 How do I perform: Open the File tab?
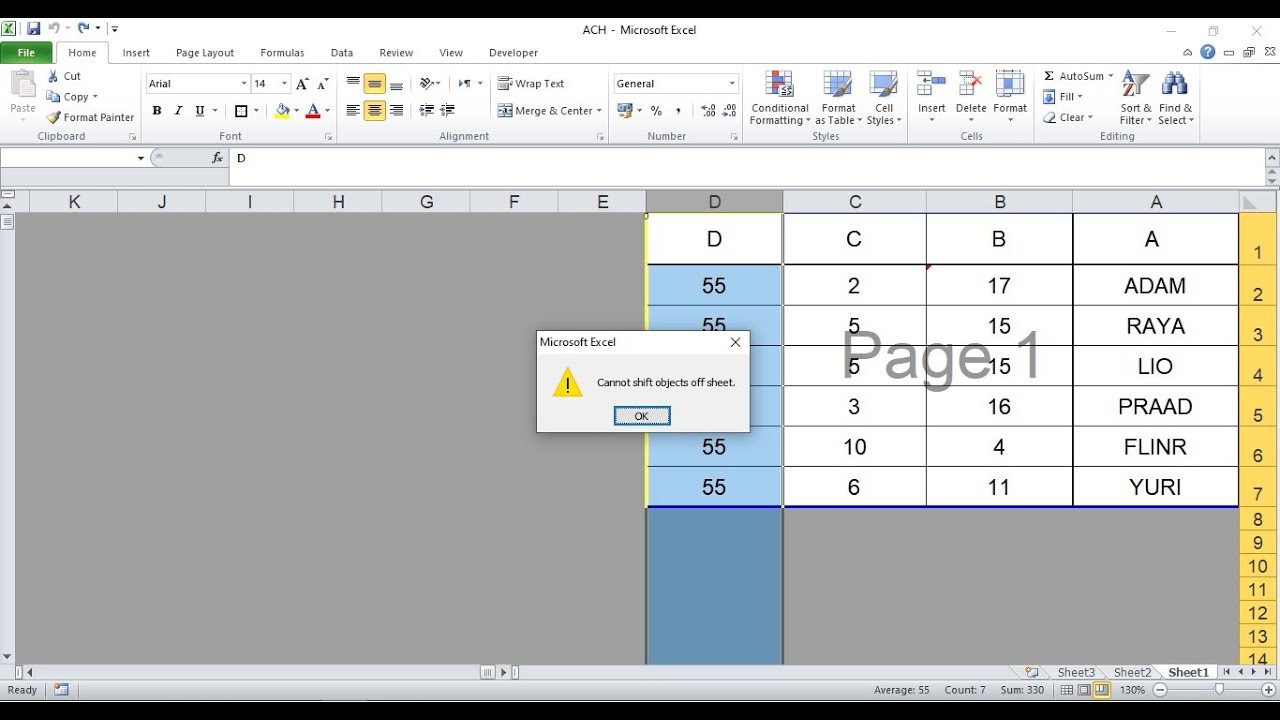(26, 53)
